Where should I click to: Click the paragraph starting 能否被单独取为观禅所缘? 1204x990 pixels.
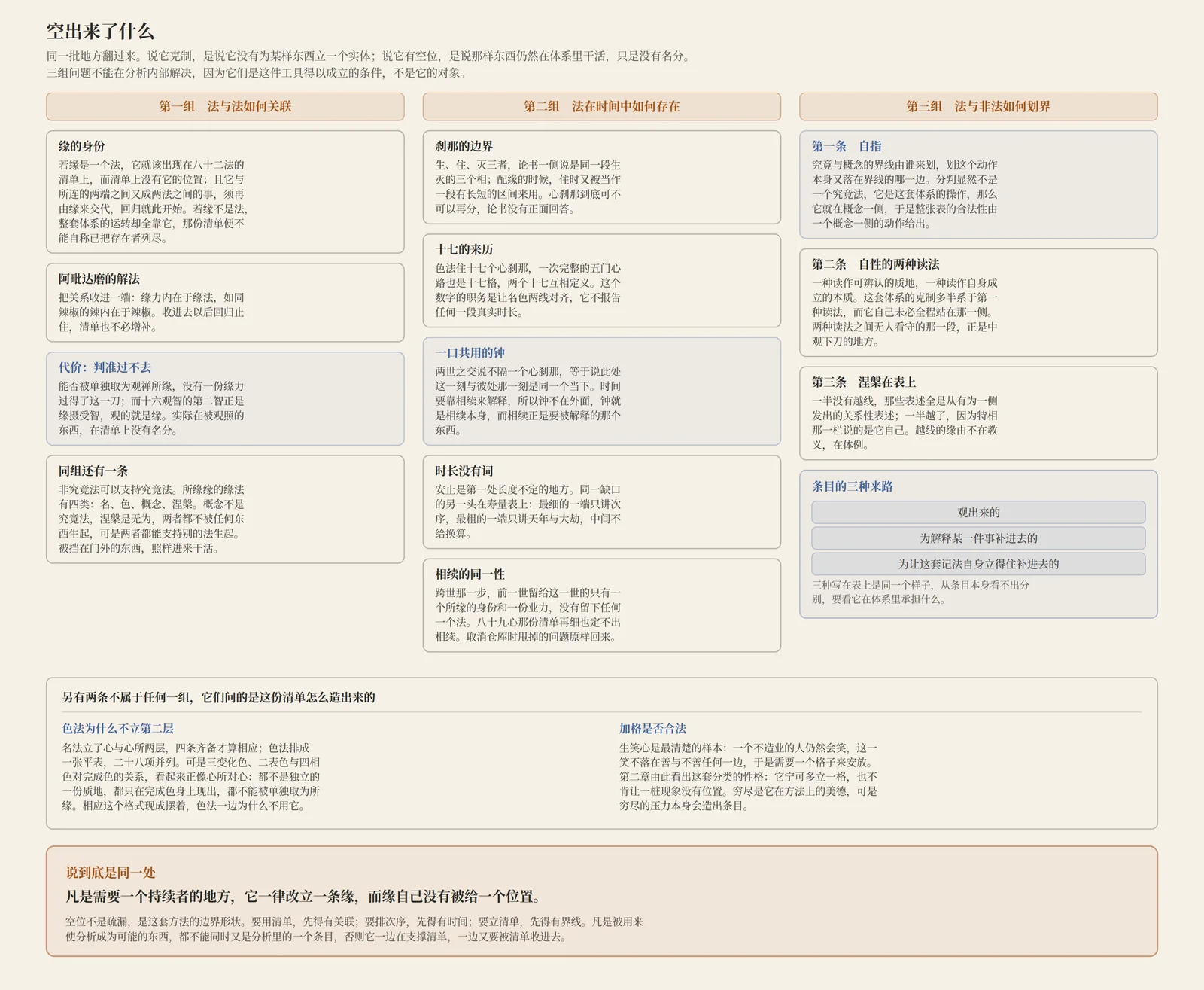[x=152, y=408]
